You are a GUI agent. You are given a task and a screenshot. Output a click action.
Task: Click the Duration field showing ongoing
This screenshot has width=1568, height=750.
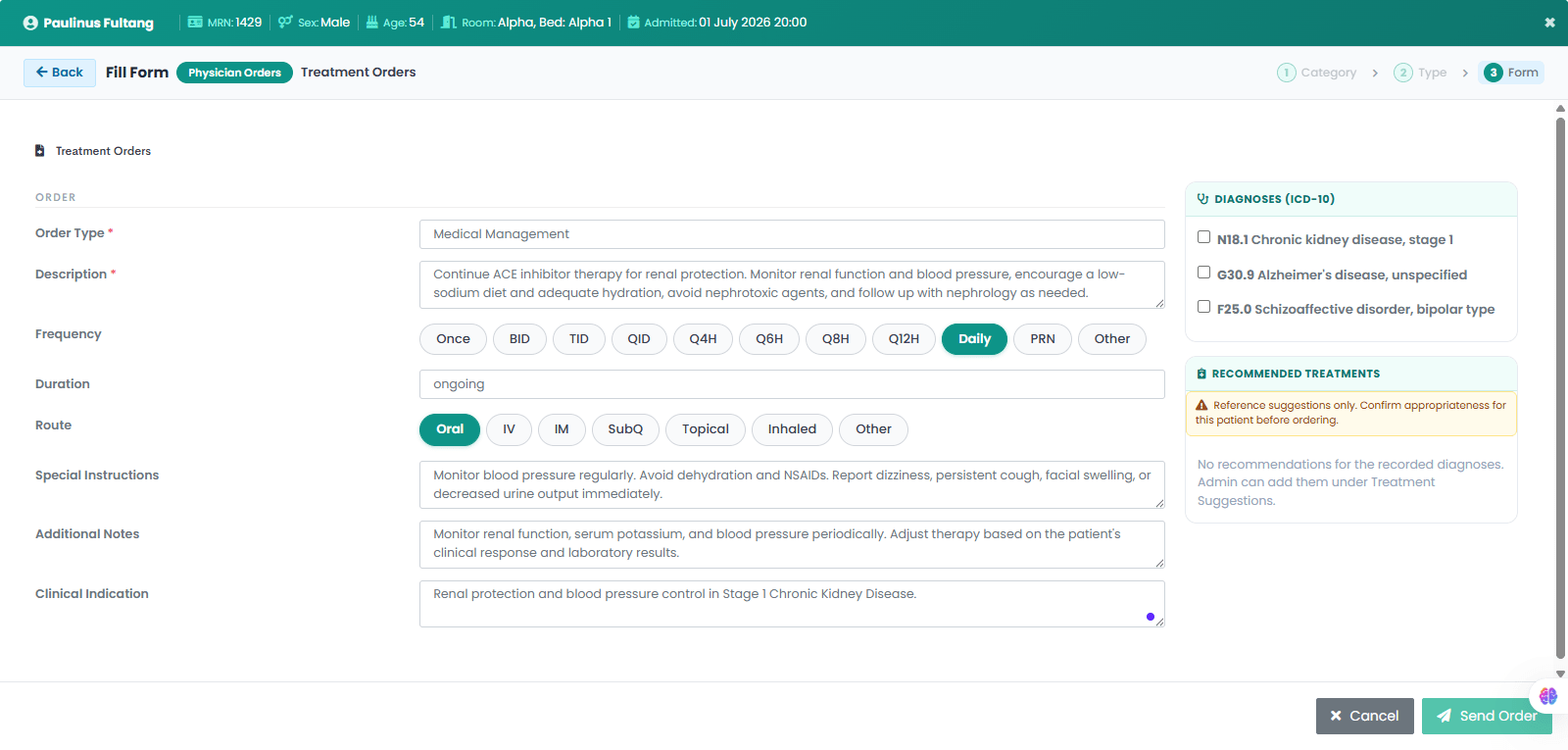click(x=792, y=384)
